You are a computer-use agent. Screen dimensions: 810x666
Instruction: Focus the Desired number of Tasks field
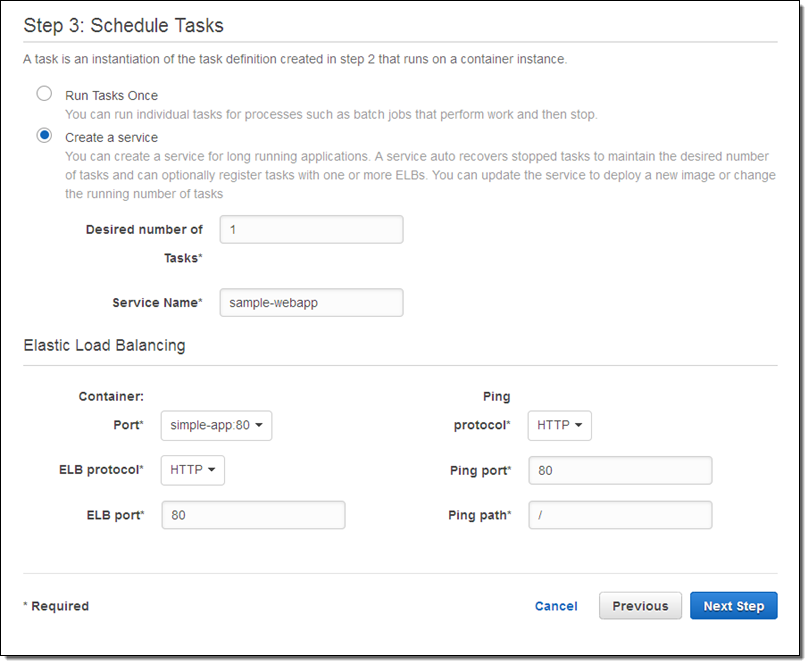click(x=311, y=230)
